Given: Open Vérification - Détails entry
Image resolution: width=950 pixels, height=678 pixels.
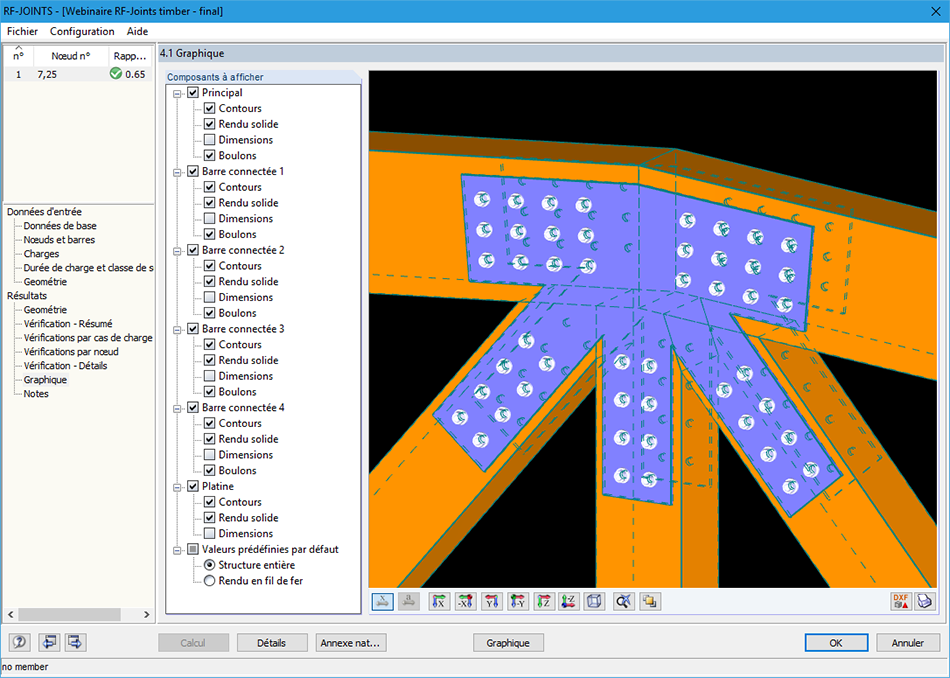Looking at the screenshot, I should (65, 366).
